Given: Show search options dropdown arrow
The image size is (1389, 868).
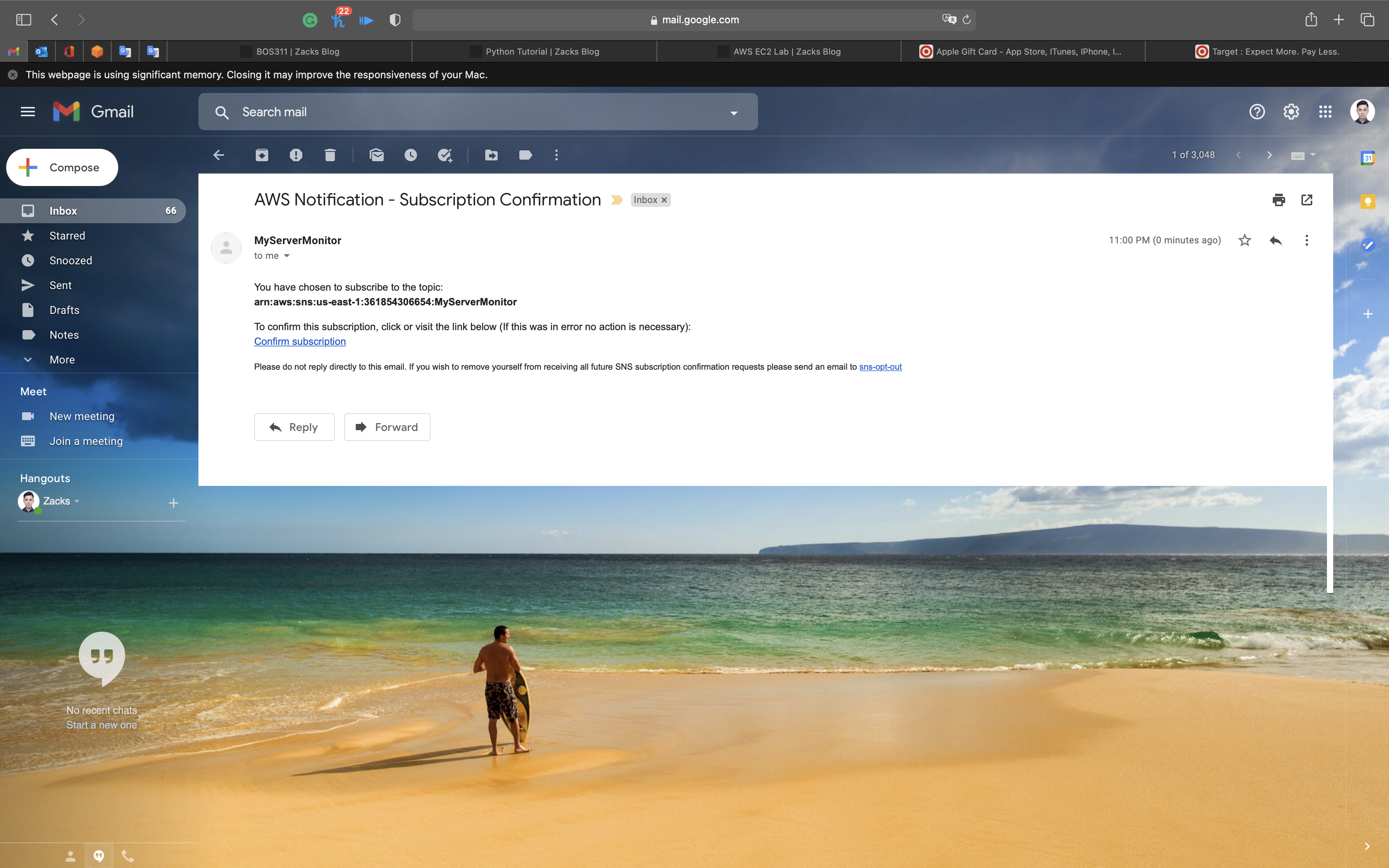Looking at the screenshot, I should [x=734, y=112].
